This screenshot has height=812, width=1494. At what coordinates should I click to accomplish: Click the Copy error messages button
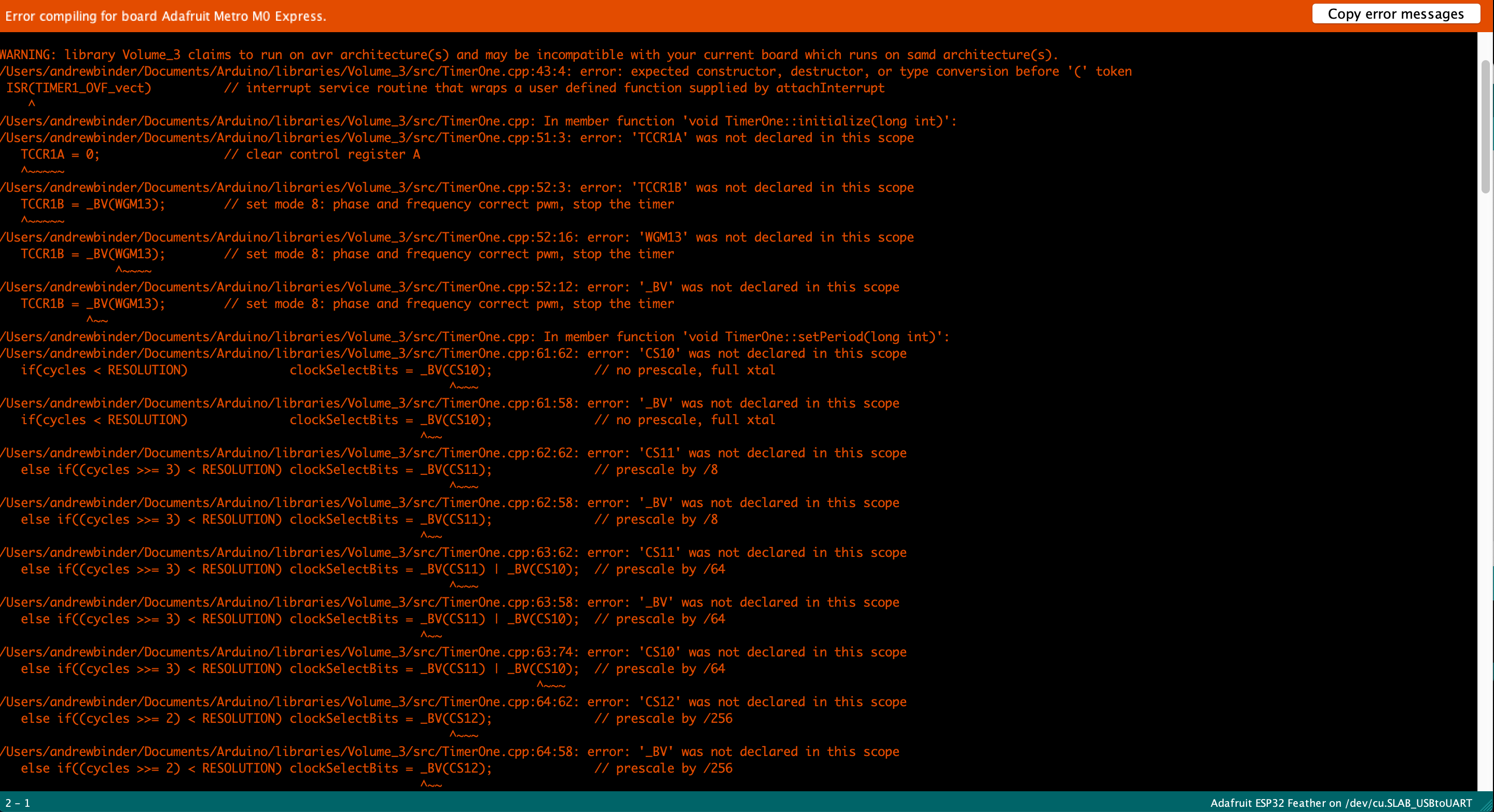pyautogui.click(x=1395, y=14)
